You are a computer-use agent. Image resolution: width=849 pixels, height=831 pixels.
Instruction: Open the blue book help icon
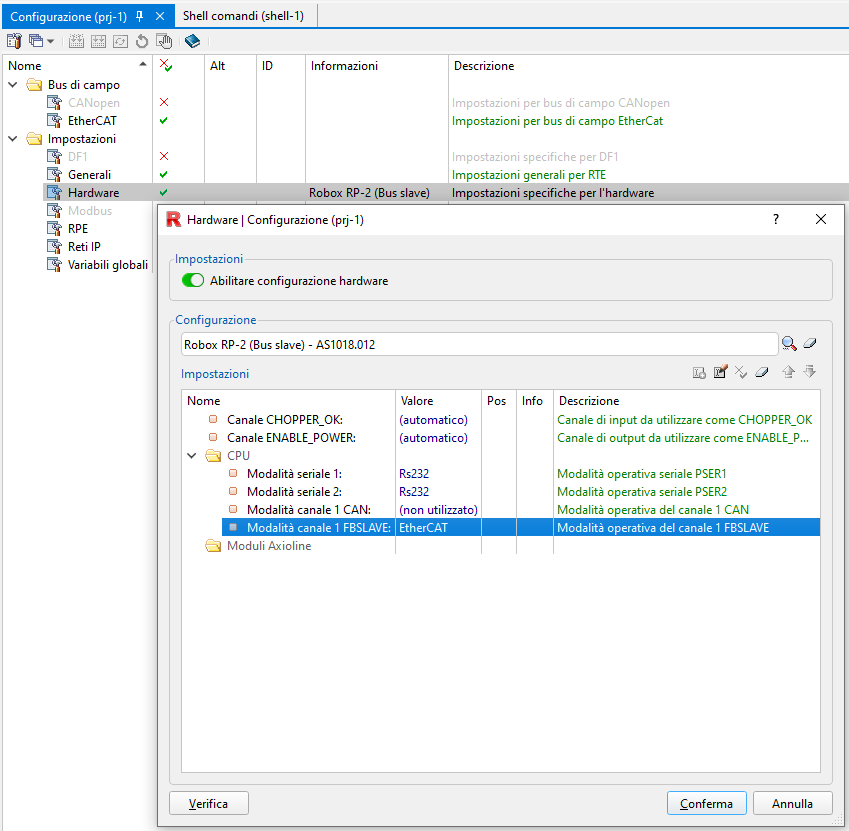[x=192, y=41]
